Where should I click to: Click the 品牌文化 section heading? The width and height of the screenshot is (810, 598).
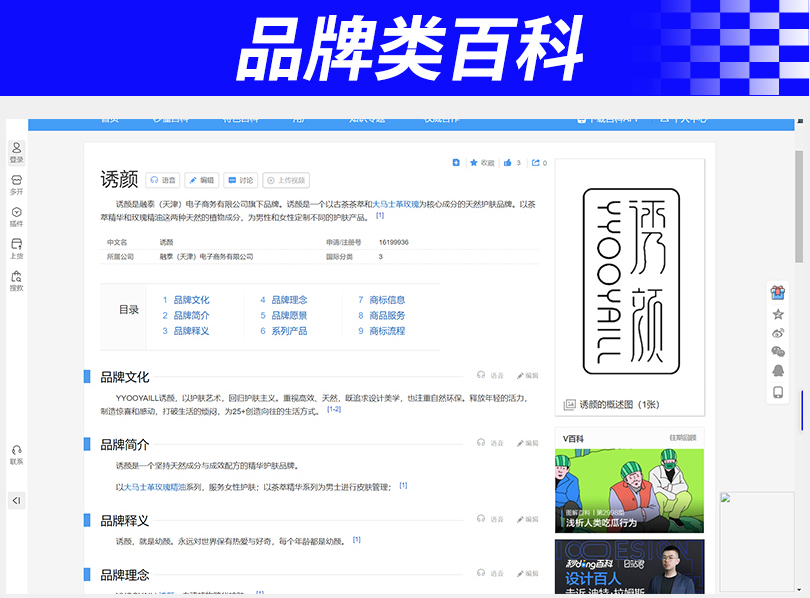click(x=124, y=377)
